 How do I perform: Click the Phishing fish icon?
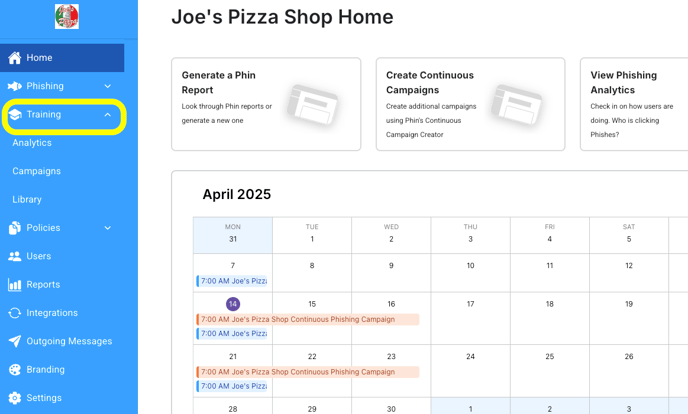point(14,86)
